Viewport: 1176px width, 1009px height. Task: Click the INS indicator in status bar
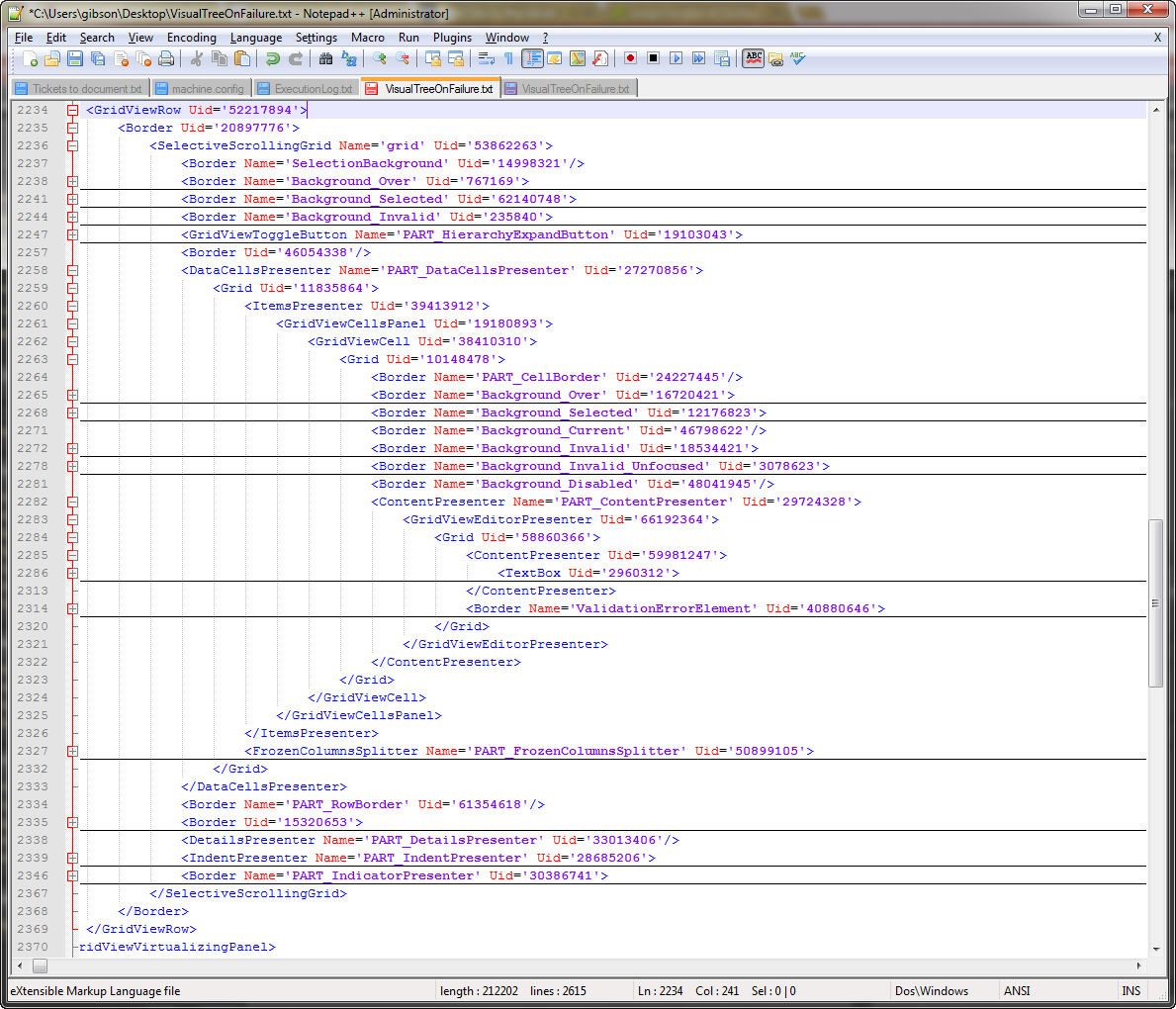point(1131,990)
